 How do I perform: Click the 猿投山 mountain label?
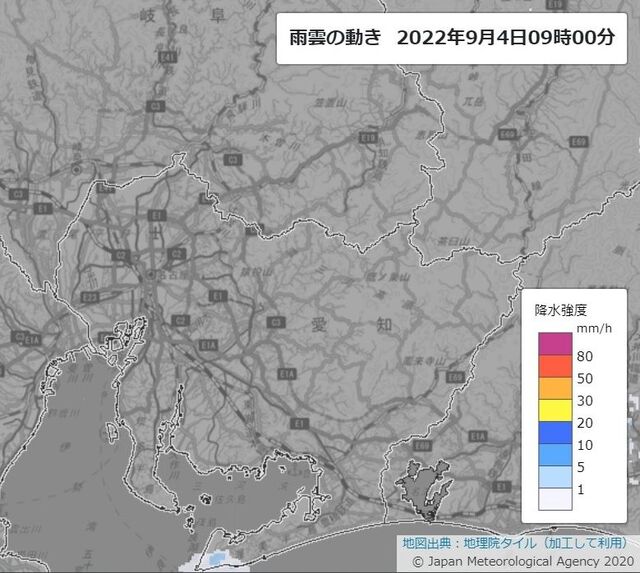coord(258,272)
